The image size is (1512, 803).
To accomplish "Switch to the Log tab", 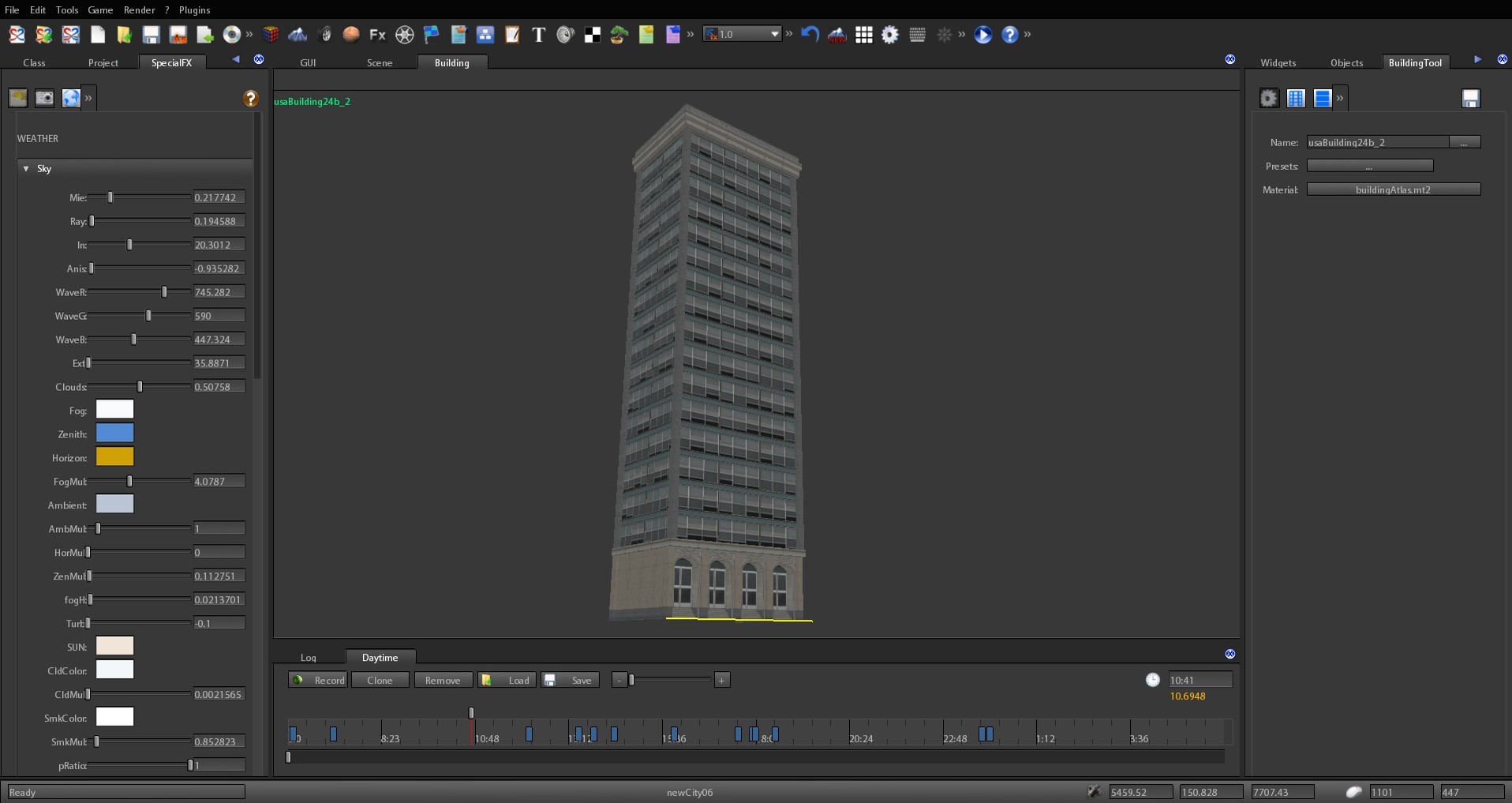I will pyautogui.click(x=308, y=657).
